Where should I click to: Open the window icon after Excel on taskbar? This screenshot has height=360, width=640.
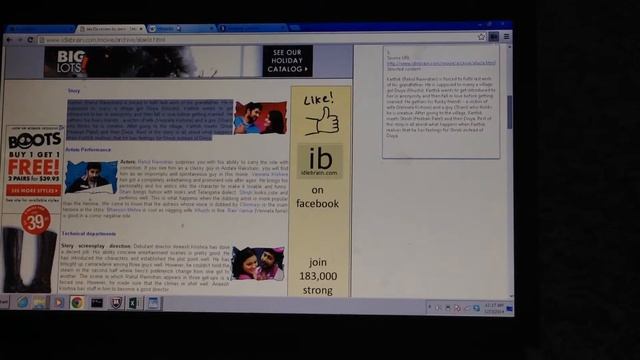click(153, 303)
